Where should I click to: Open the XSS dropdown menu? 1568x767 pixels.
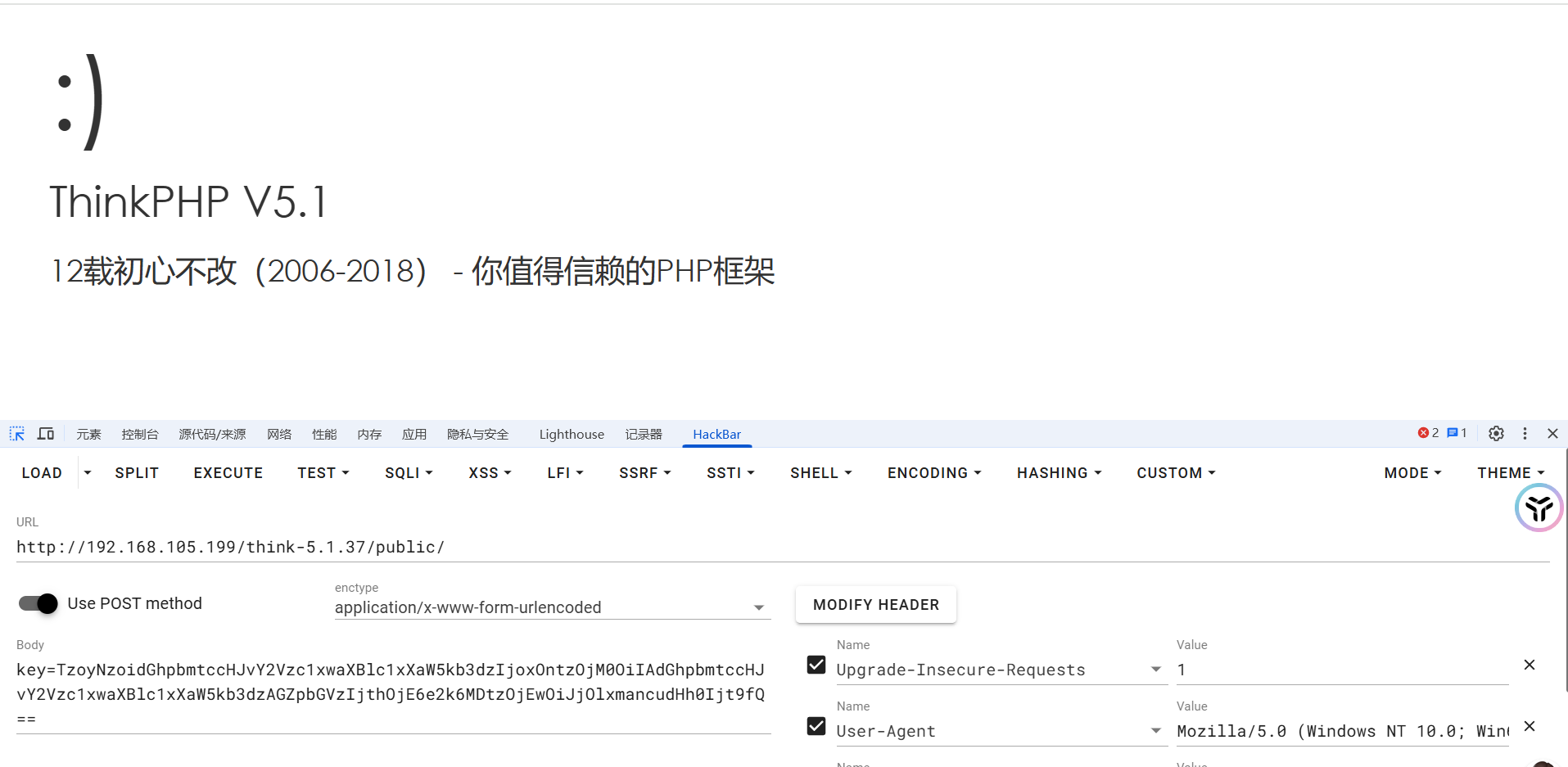tap(490, 473)
